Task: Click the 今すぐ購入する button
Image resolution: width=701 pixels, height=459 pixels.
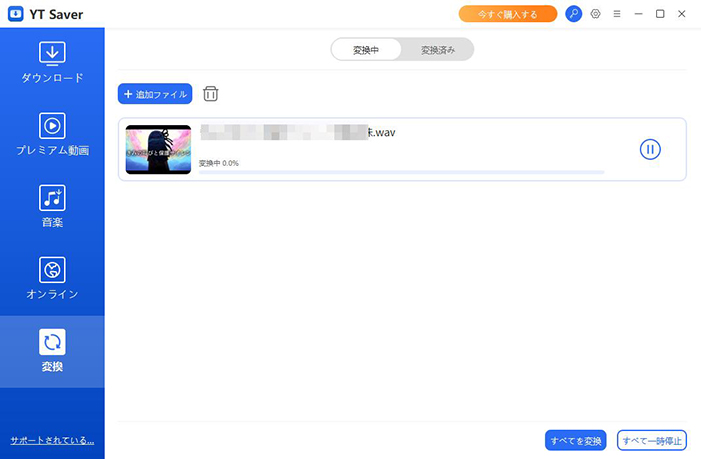Action: (x=508, y=14)
